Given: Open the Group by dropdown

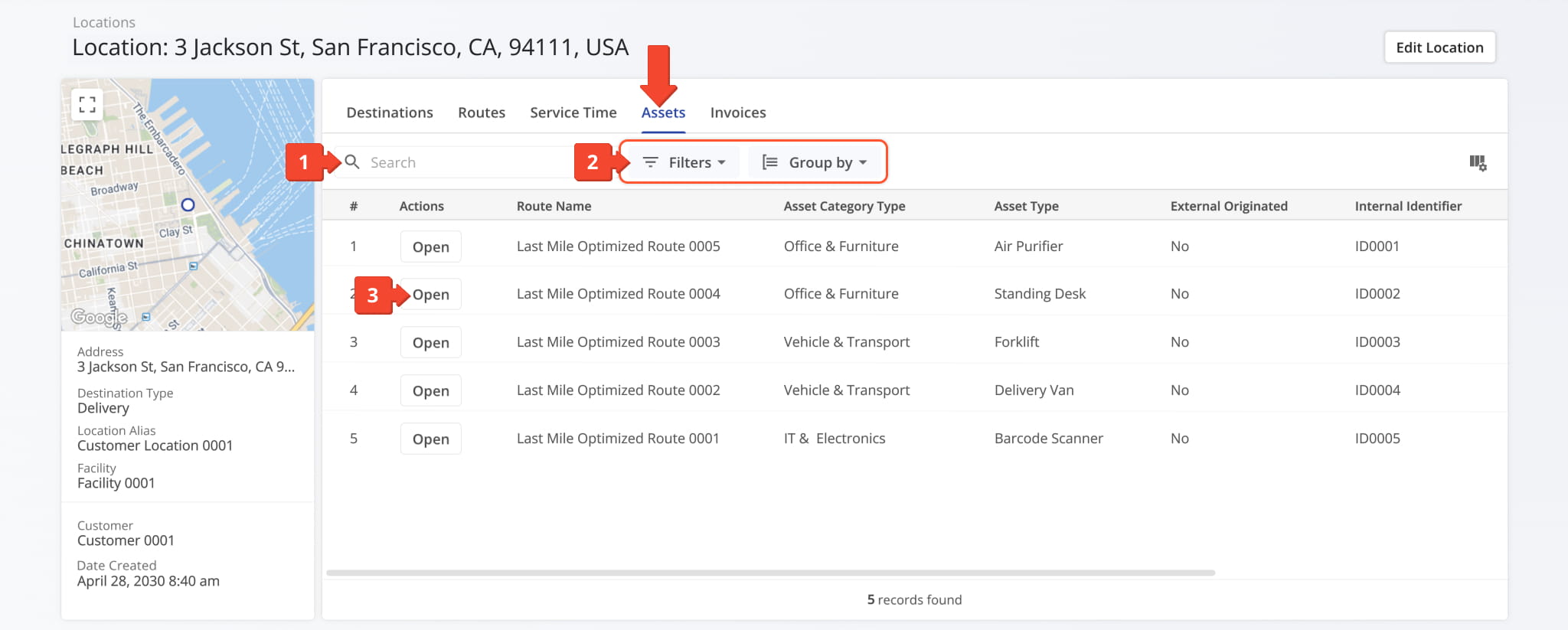Looking at the screenshot, I should tap(815, 162).
